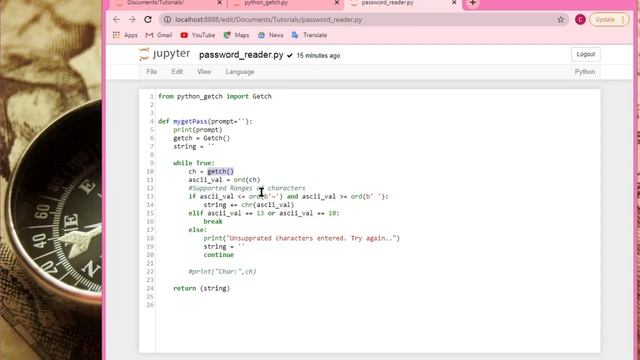Click the highlighted 'getch()' on line 10
This screenshot has height=360, width=640.
pyautogui.click(x=220, y=171)
